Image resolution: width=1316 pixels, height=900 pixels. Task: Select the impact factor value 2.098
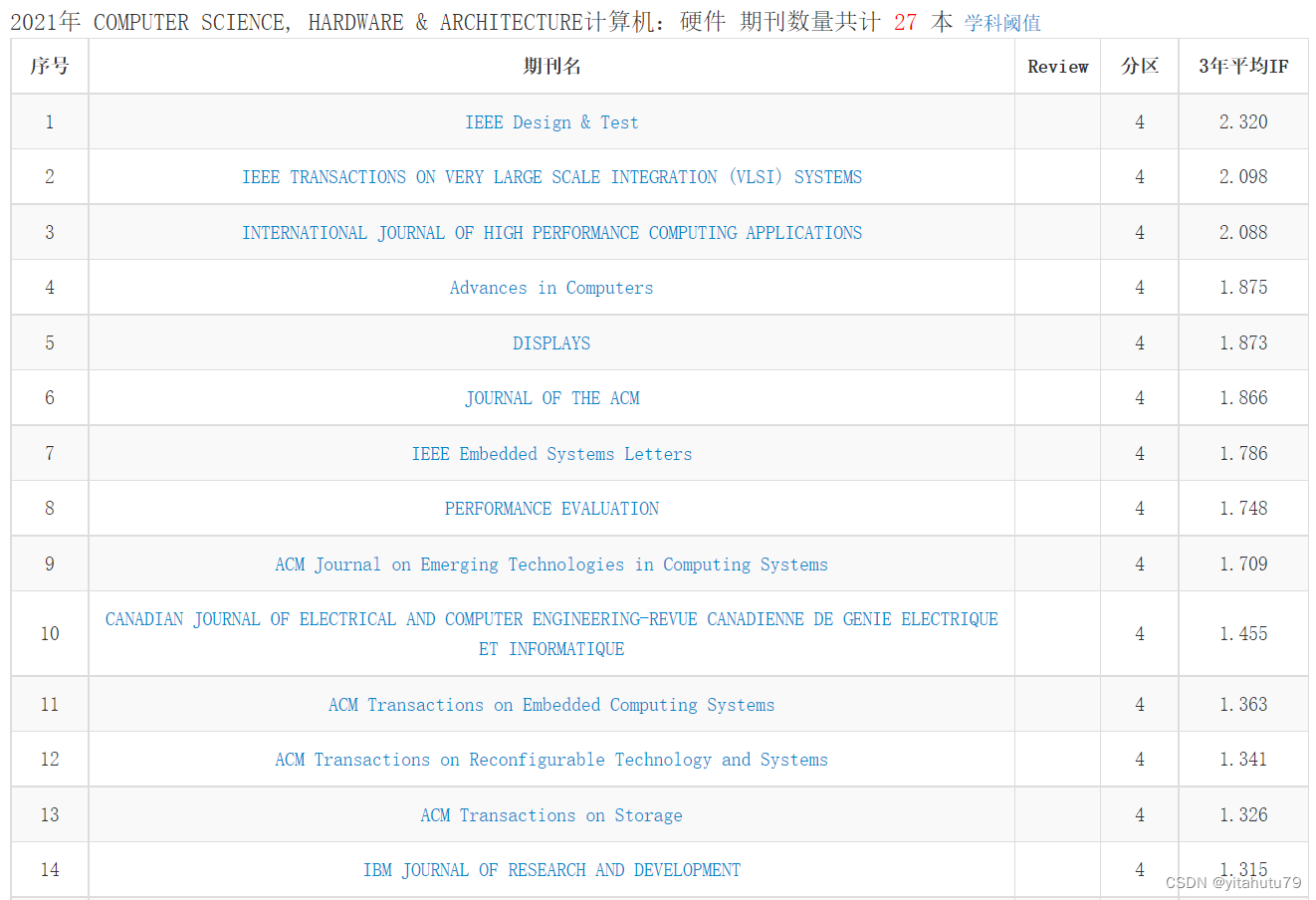point(1243,177)
